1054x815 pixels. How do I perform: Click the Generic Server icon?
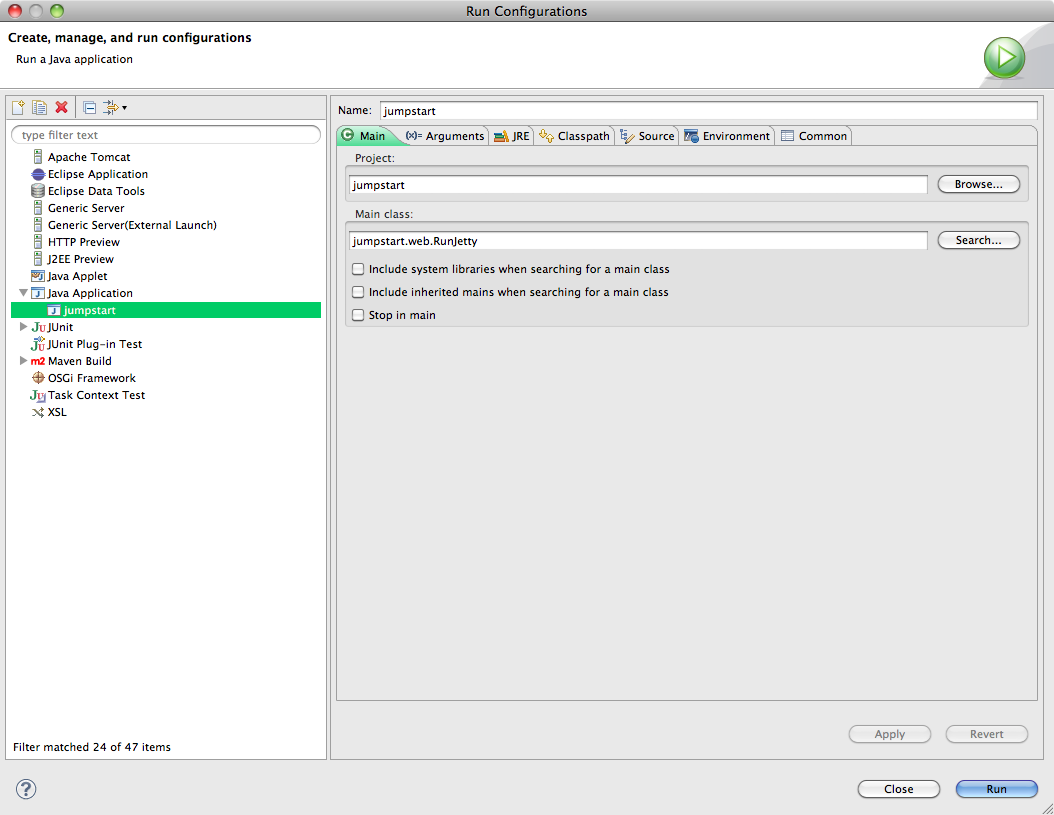38,208
